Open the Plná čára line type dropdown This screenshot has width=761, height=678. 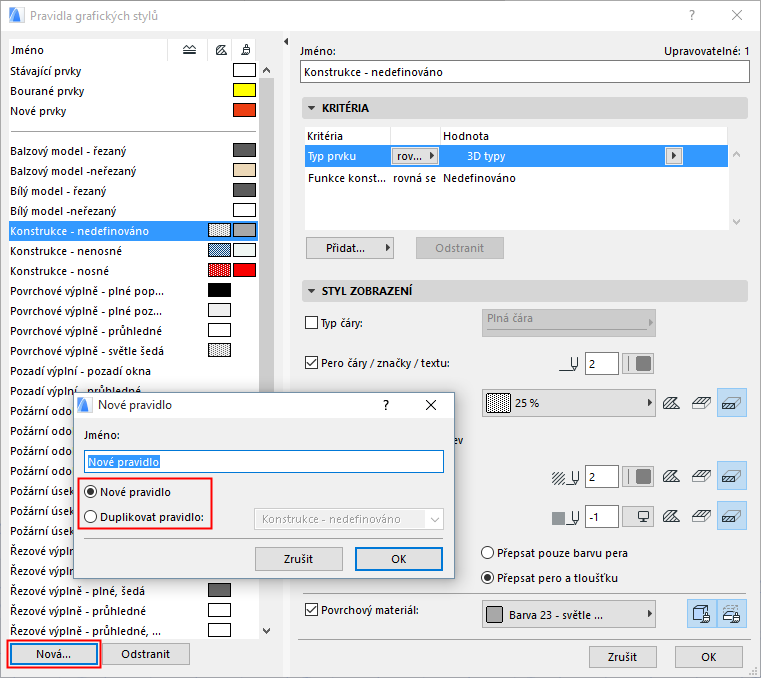pos(568,323)
